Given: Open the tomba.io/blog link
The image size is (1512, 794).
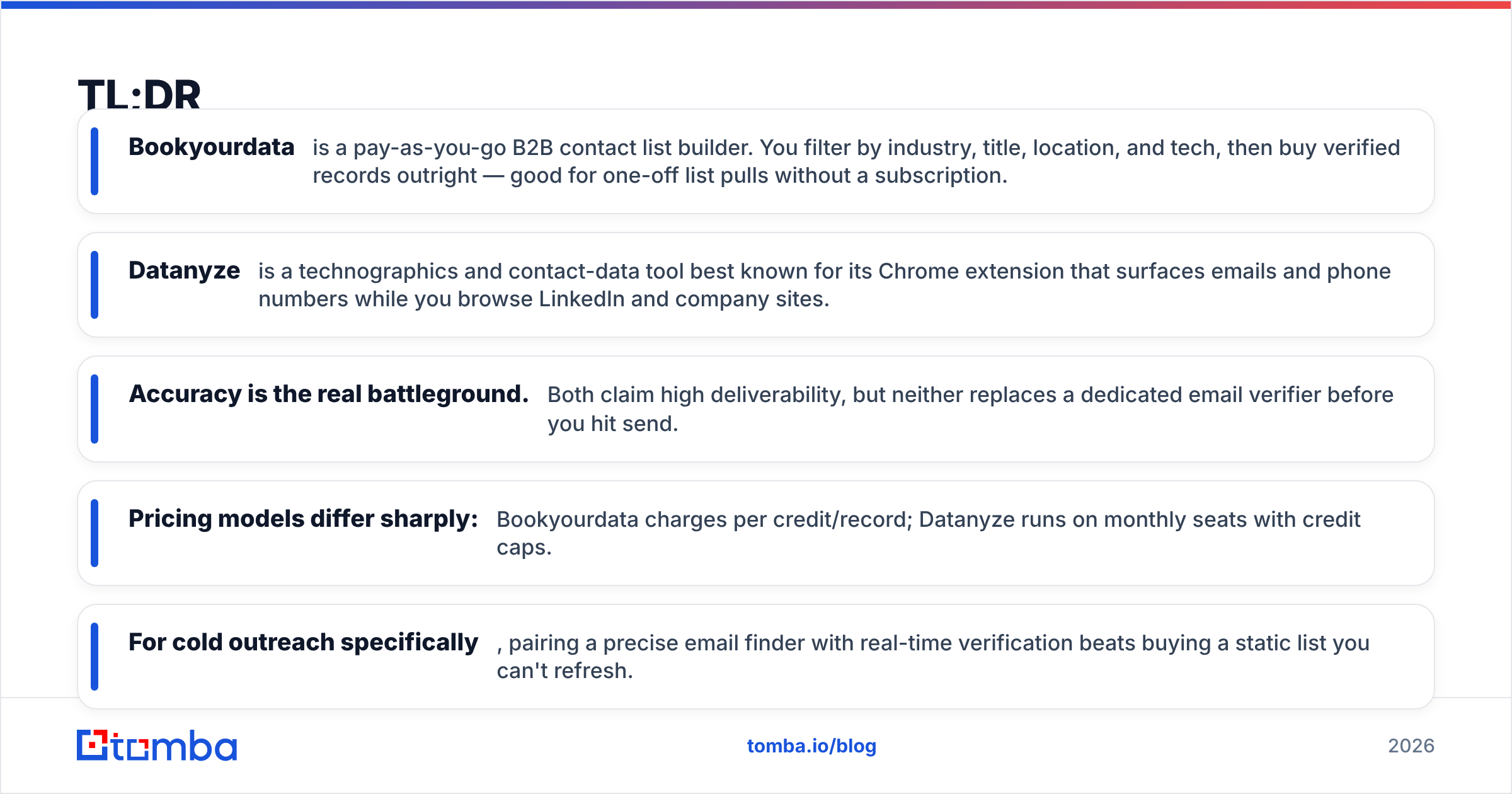Looking at the screenshot, I should (811, 746).
